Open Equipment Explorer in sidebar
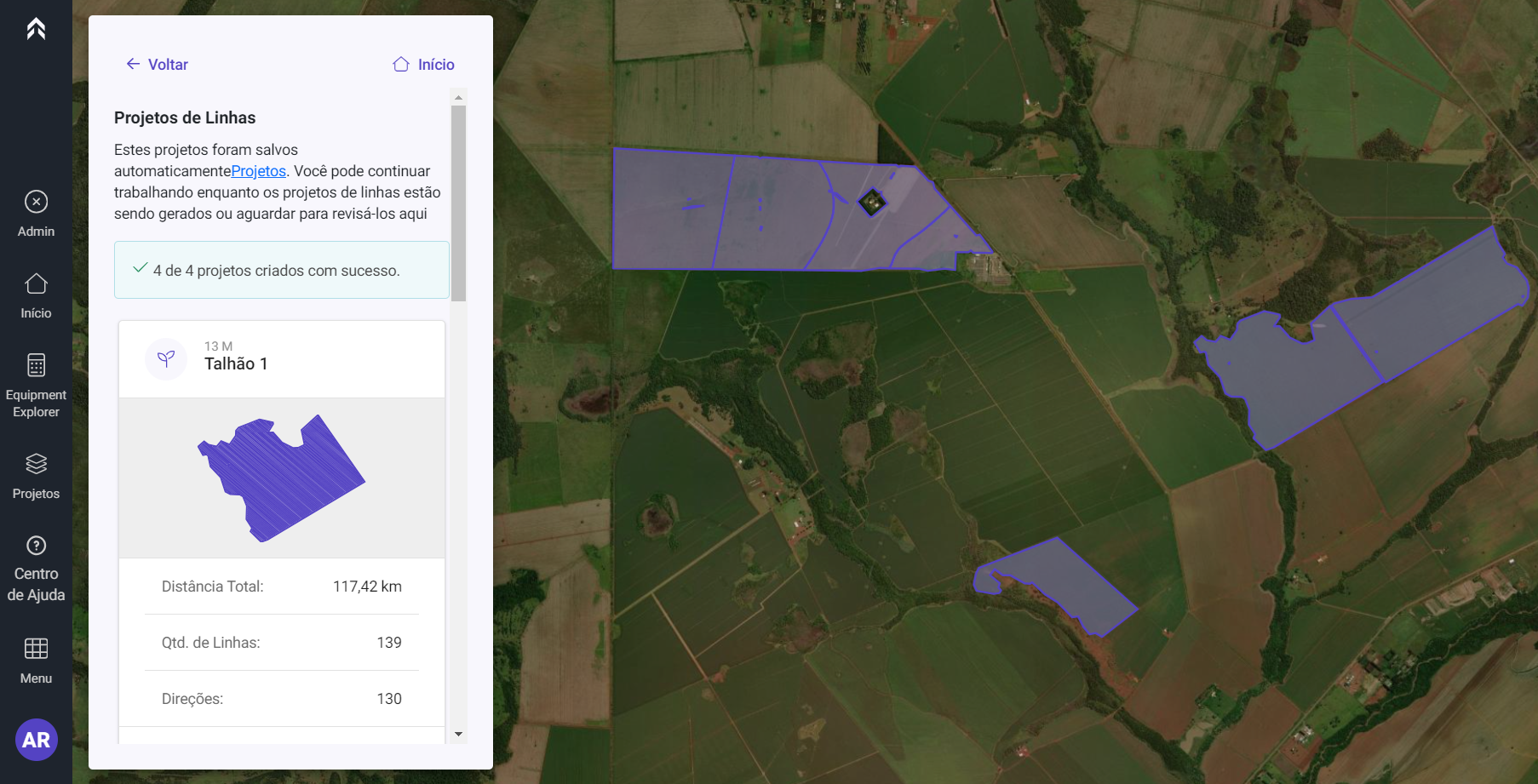This screenshot has height=784, width=1538. pos(36,385)
